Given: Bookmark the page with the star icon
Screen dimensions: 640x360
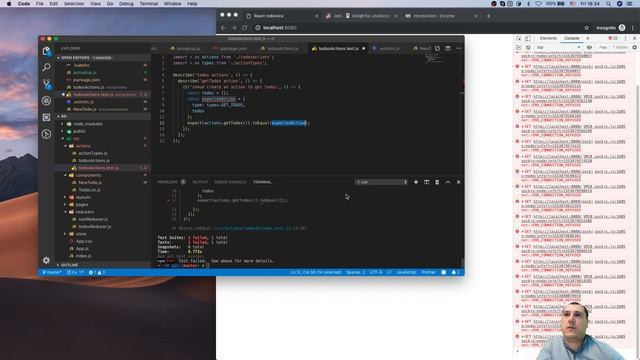Looking at the screenshot, I should pos(587,28).
